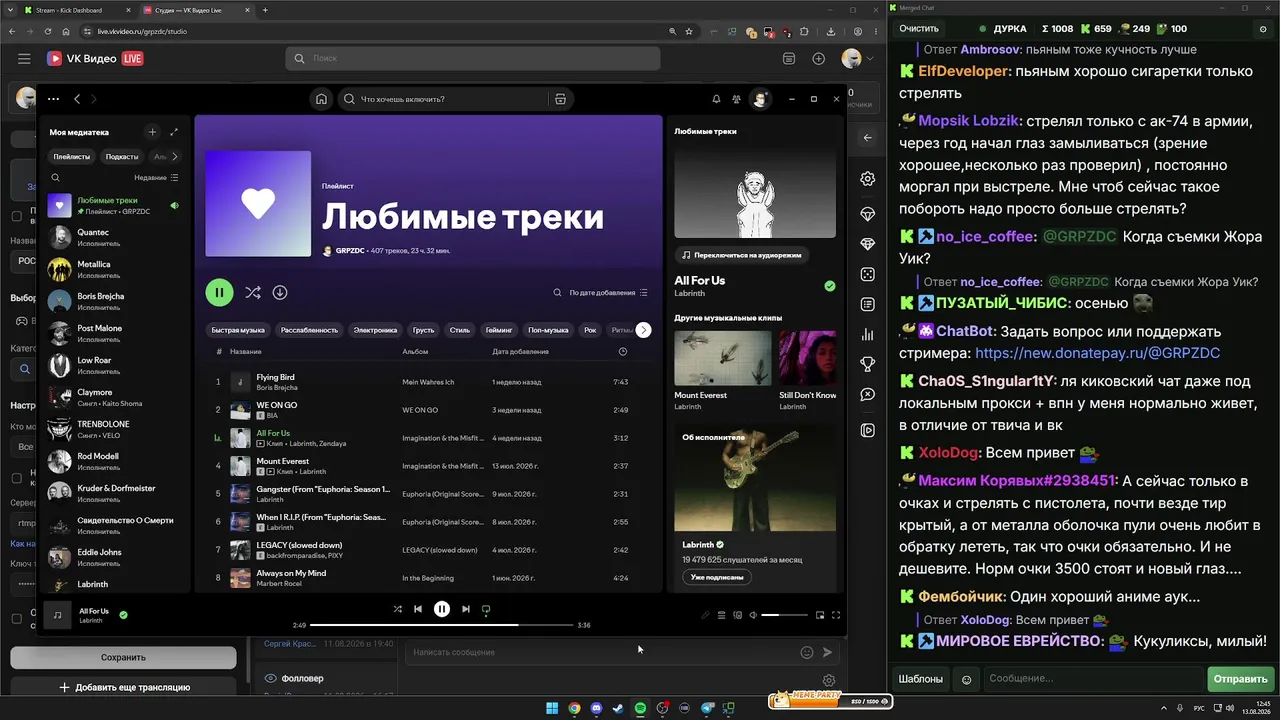Open Discord from the taskbar
Screen dimensions: 1280x720
pyautogui.click(x=597, y=708)
